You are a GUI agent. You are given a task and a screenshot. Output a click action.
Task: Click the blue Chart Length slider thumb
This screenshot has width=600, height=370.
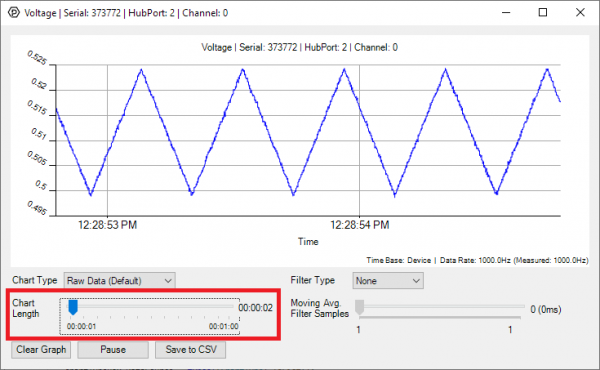pos(73,307)
